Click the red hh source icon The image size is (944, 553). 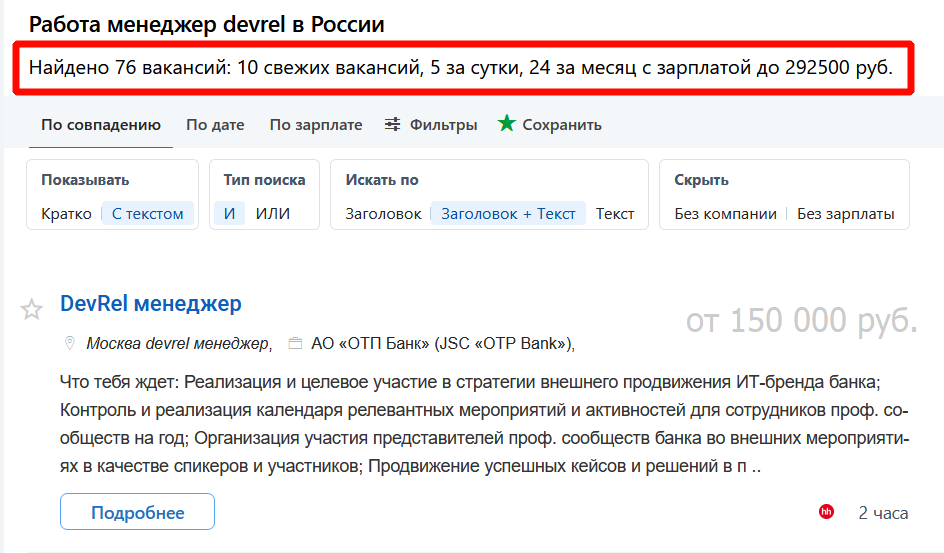[826, 512]
